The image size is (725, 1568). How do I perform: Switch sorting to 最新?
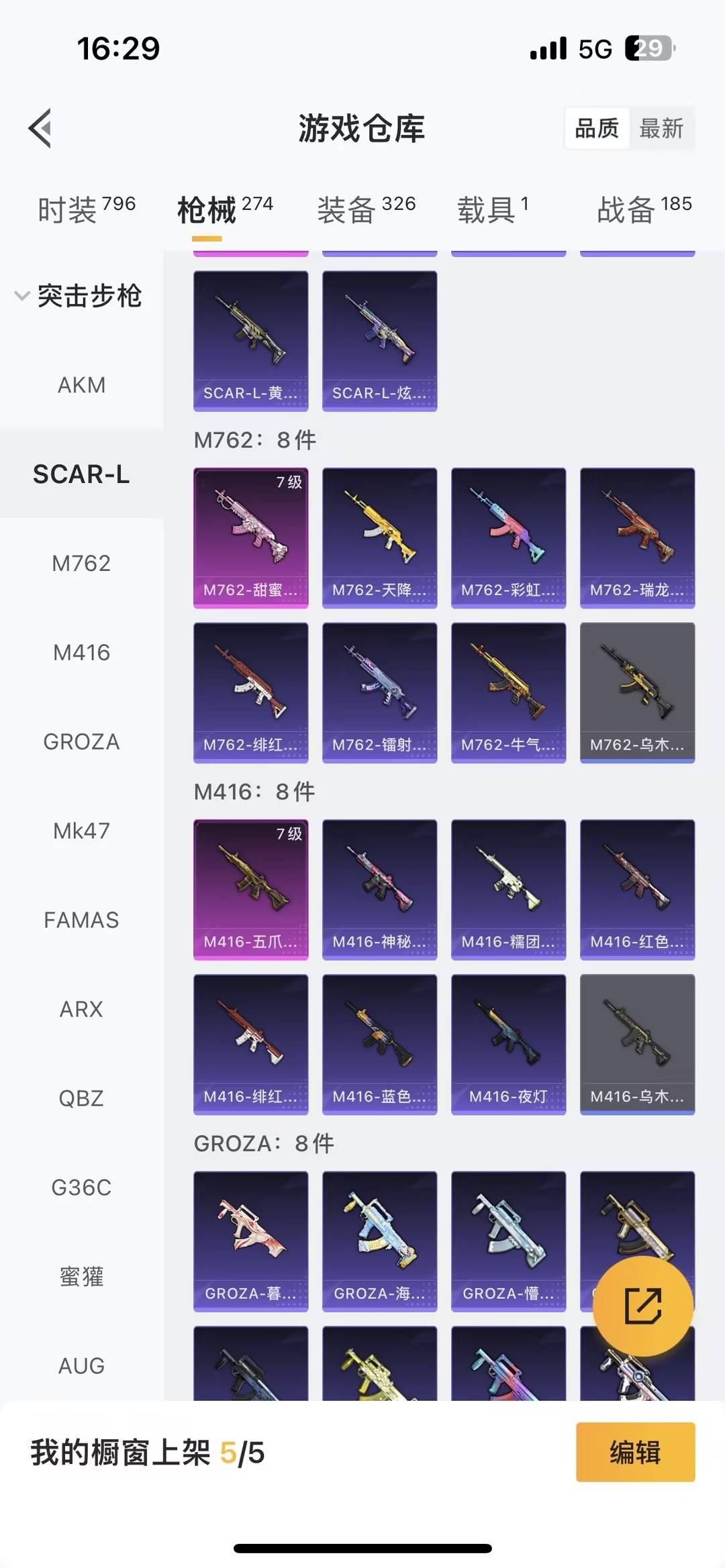click(x=661, y=128)
